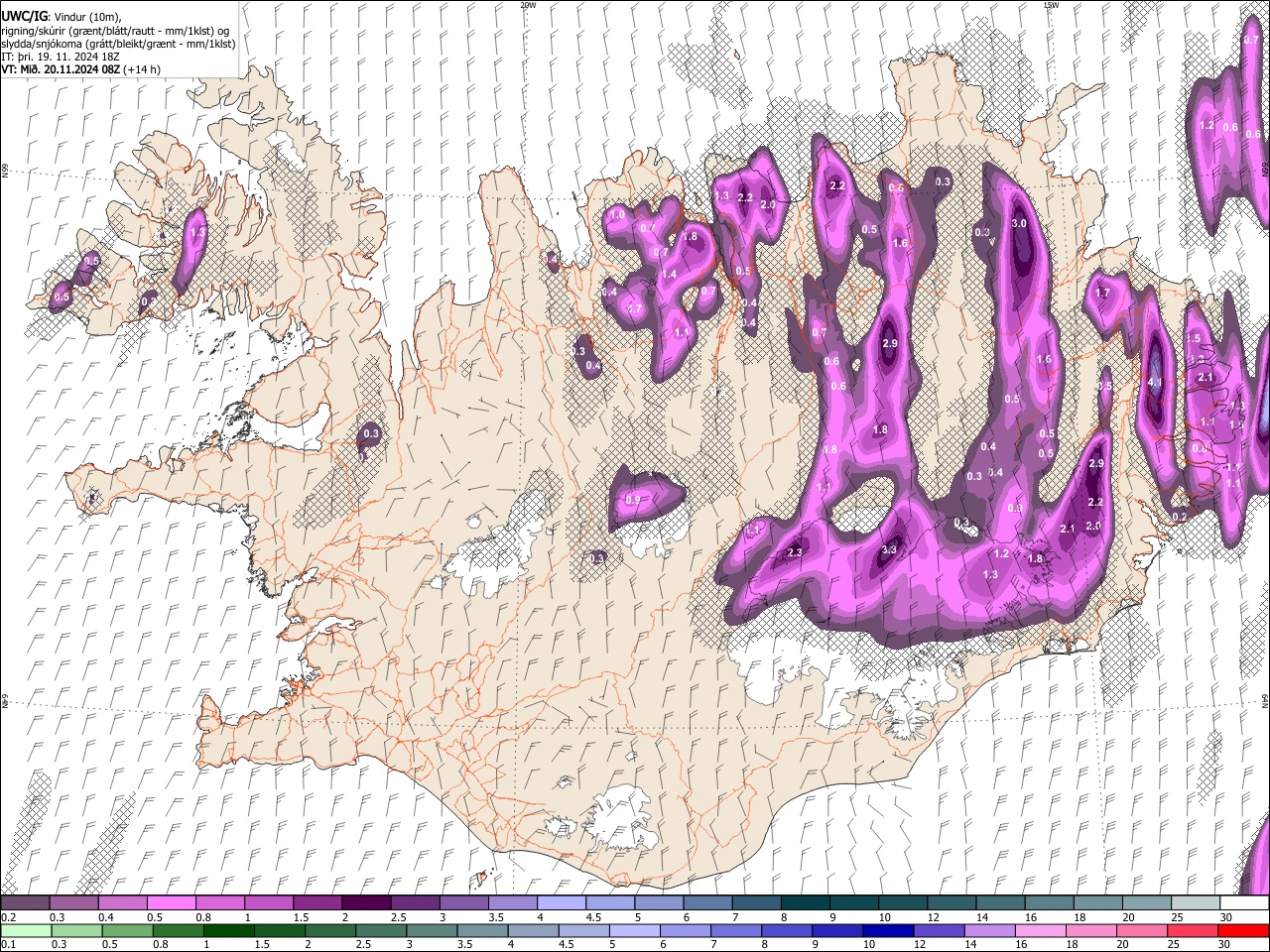This screenshot has height=952, width=1270.
Task: Click the 4.1 precipitation value on the map
Action: (1154, 382)
